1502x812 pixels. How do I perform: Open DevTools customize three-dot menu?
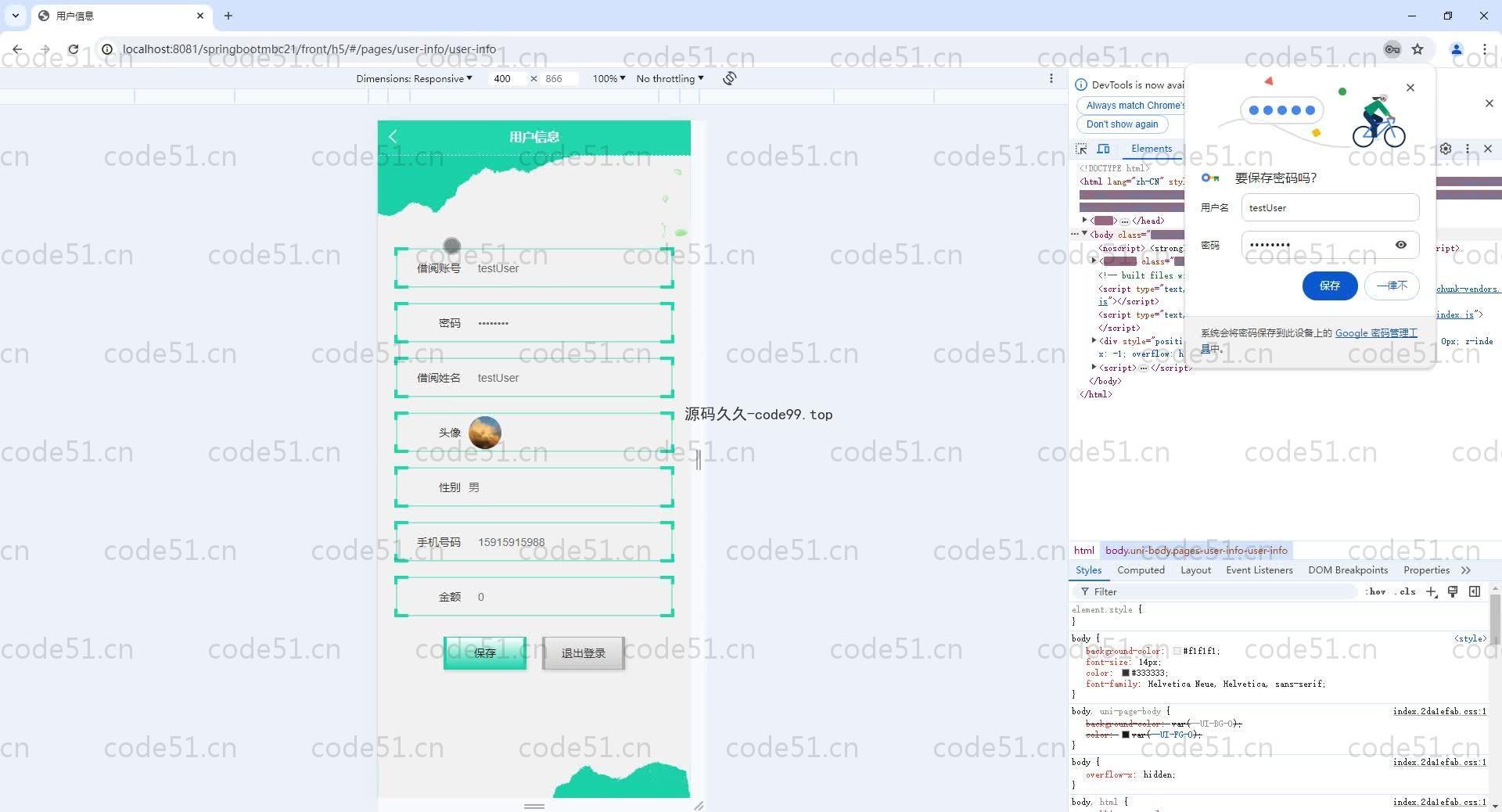click(x=1468, y=149)
